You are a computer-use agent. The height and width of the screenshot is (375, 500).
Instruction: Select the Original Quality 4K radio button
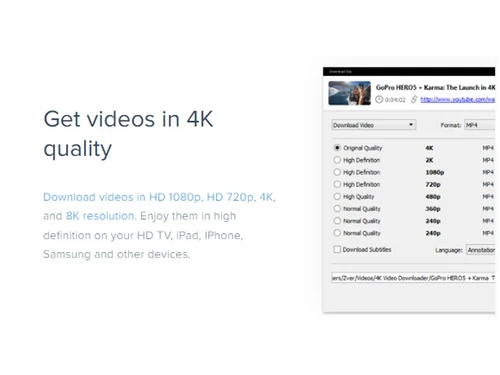click(337, 148)
